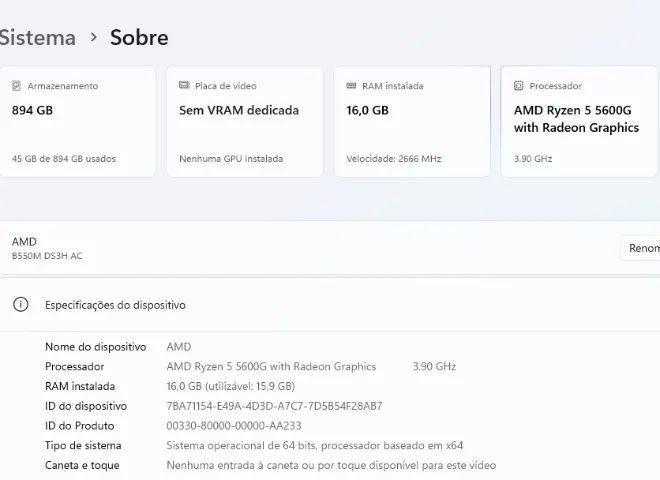Screen dimensions: 660x480
Task: Click the RAM instalada memory icon
Action: coord(351,86)
